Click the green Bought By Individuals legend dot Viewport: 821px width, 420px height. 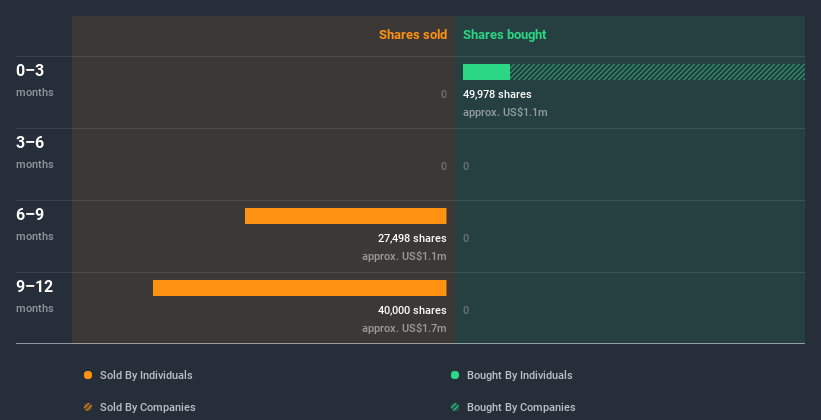[x=455, y=375]
